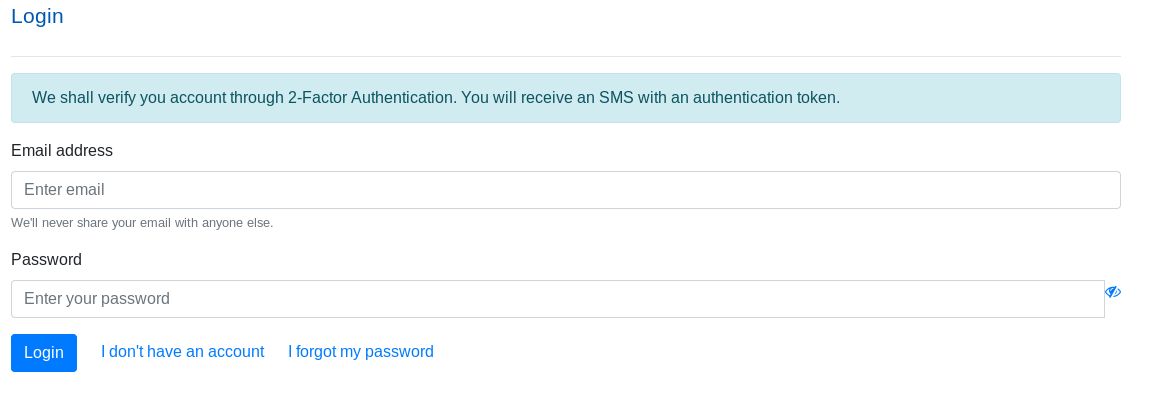The width and height of the screenshot is (1162, 393).
Task: Go to sign-up through the no-account link
Action: 182,351
